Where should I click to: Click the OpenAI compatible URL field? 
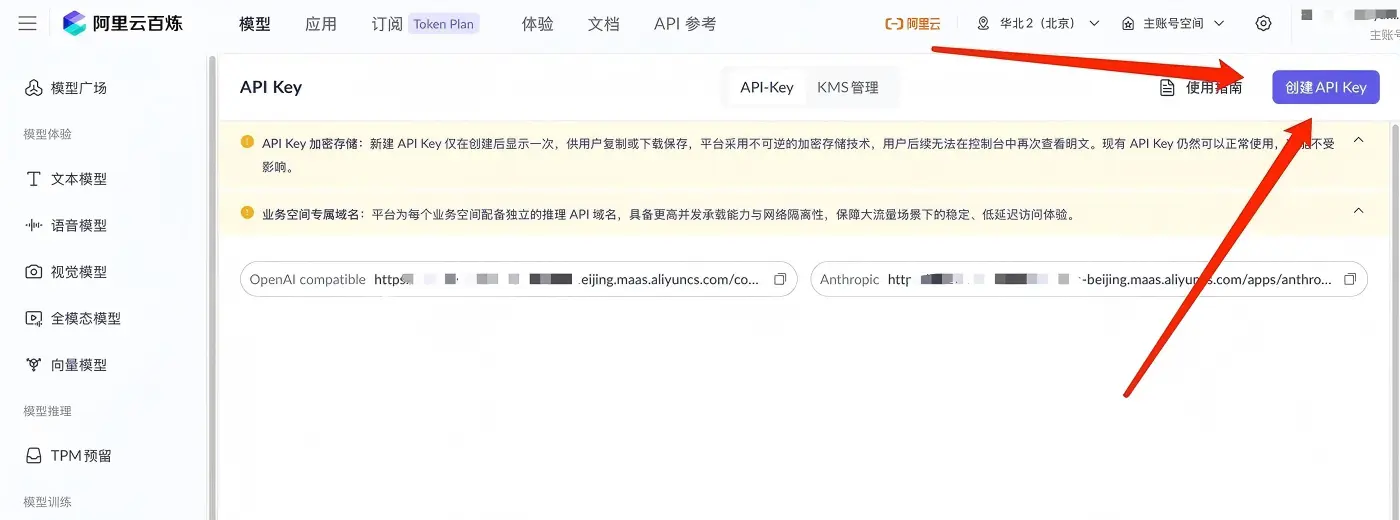coord(519,279)
